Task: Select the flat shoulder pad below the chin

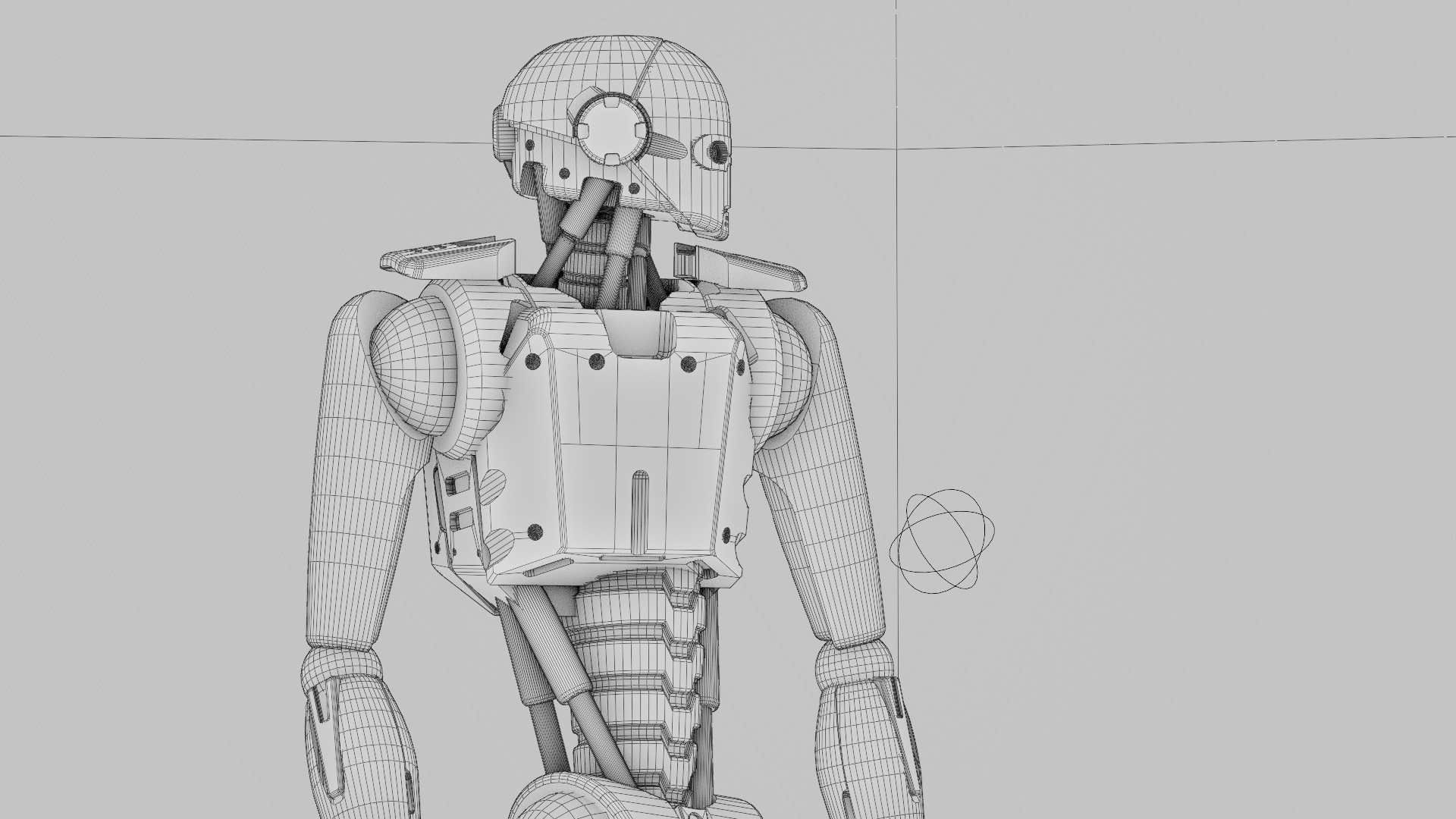Action: coord(739,268)
